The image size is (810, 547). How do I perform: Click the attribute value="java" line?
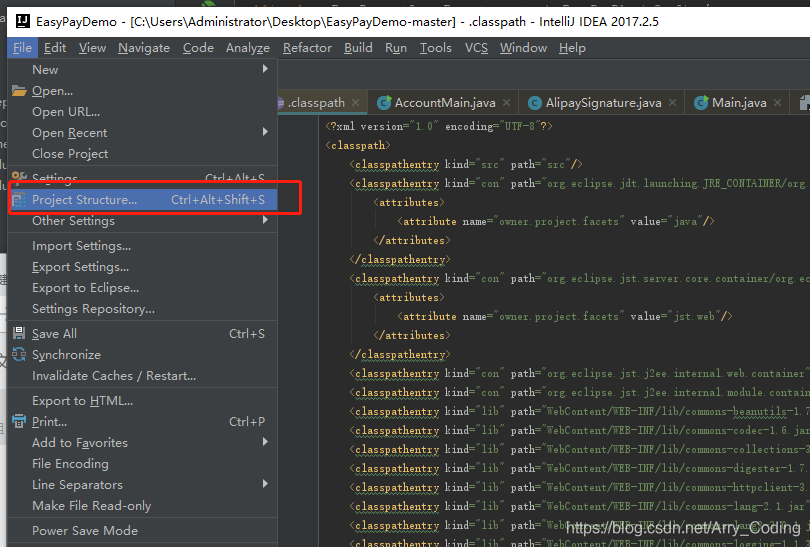click(x=556, y=222)
